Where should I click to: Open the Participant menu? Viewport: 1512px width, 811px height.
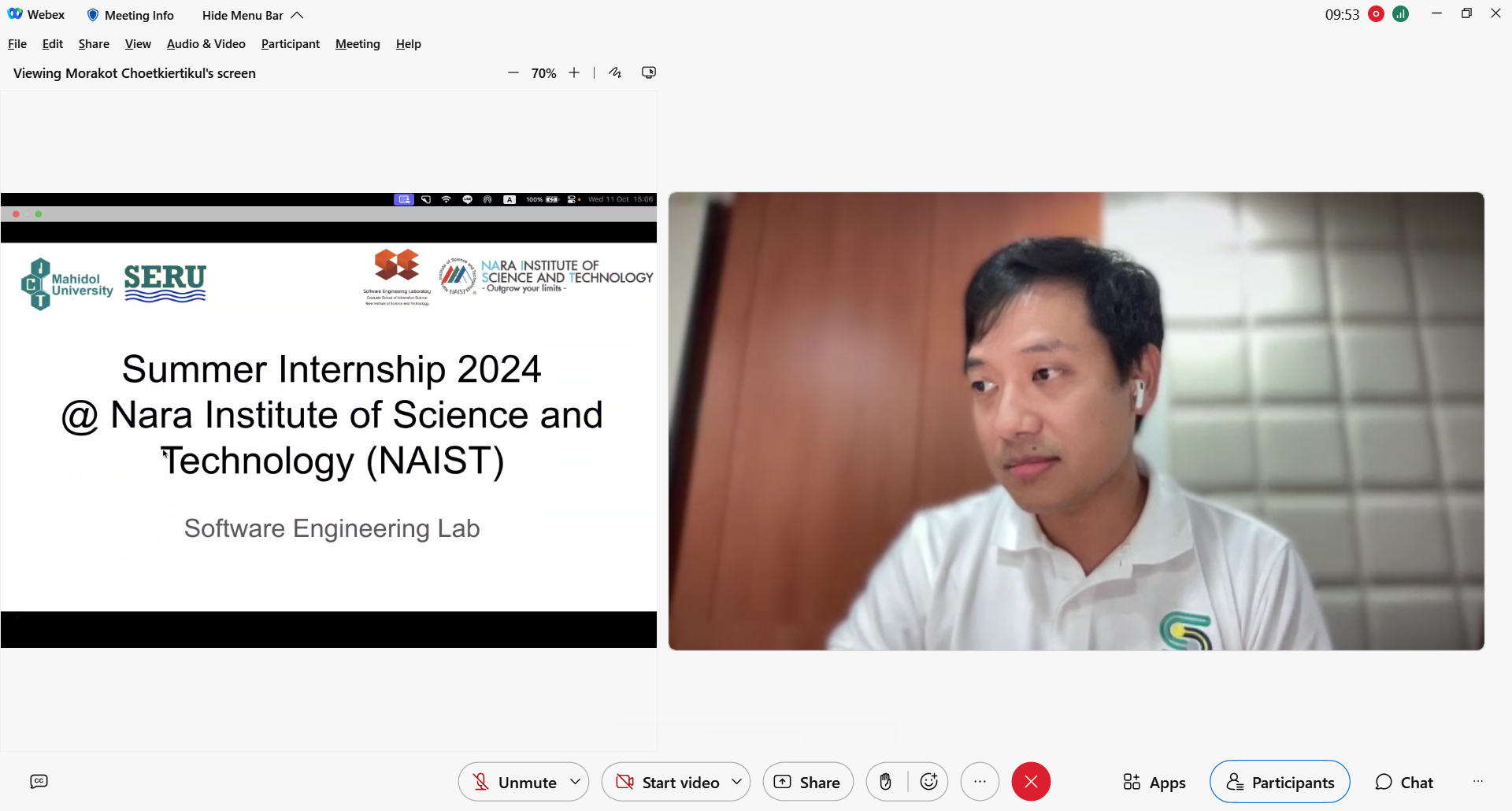[x=290, y=44]
